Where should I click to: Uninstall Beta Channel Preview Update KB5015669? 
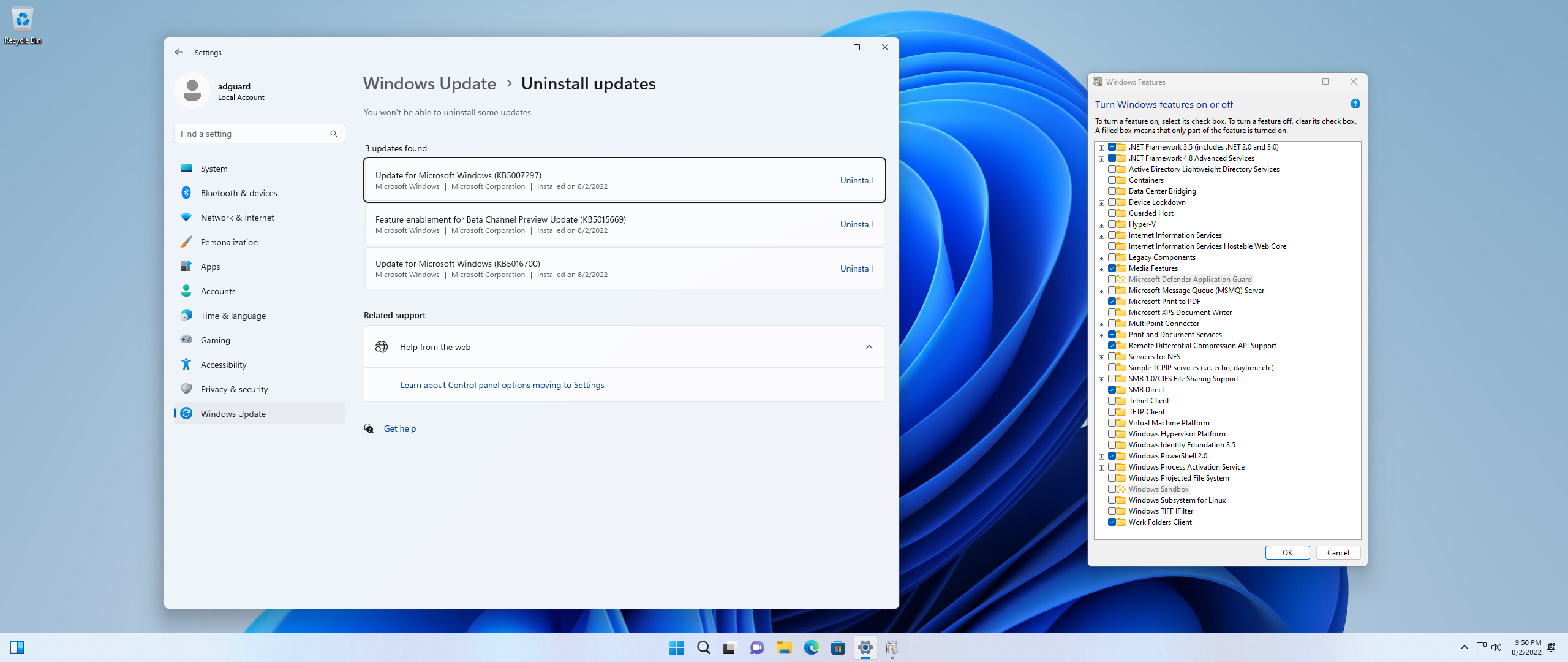856,224
